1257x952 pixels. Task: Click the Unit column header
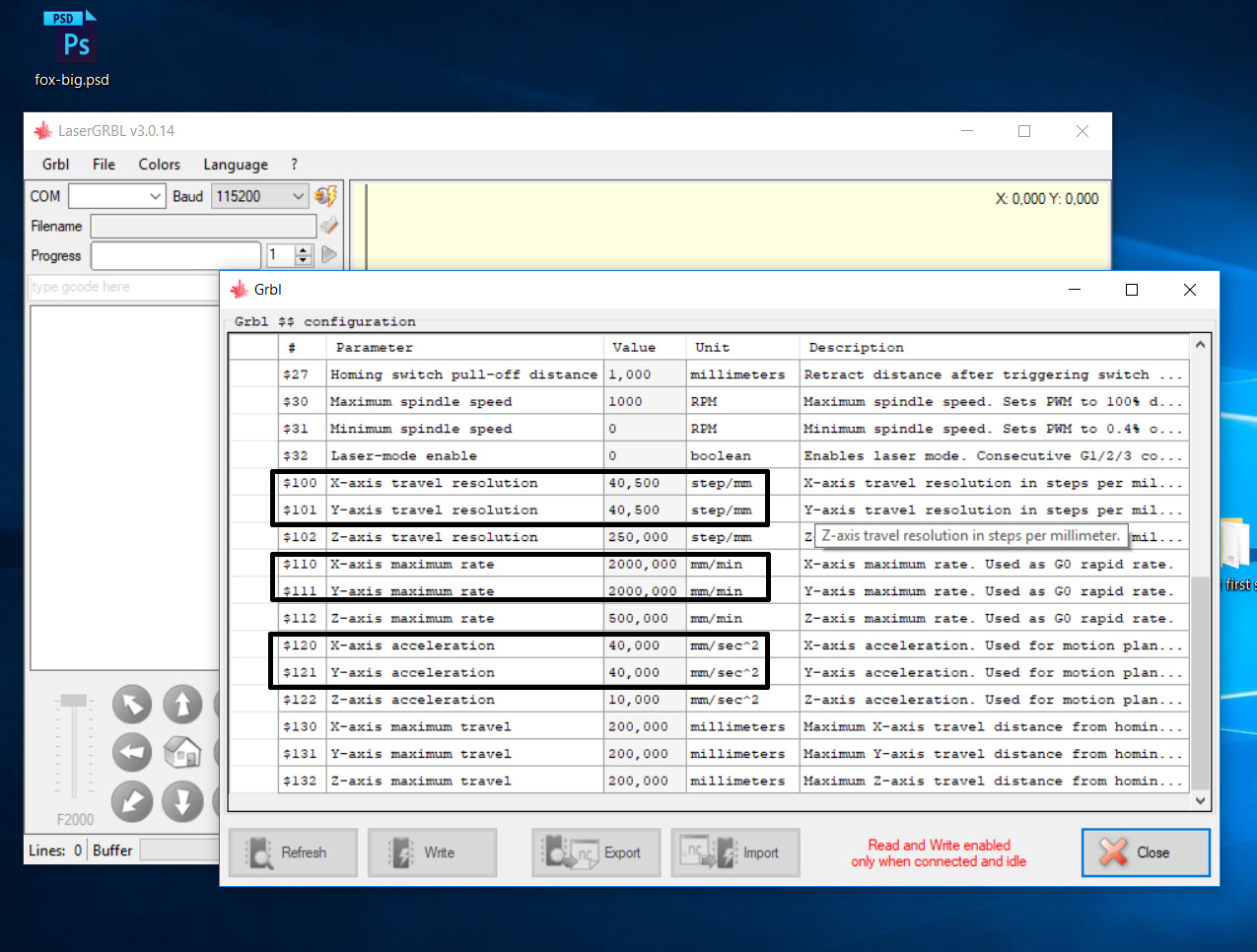pos(742,348)
